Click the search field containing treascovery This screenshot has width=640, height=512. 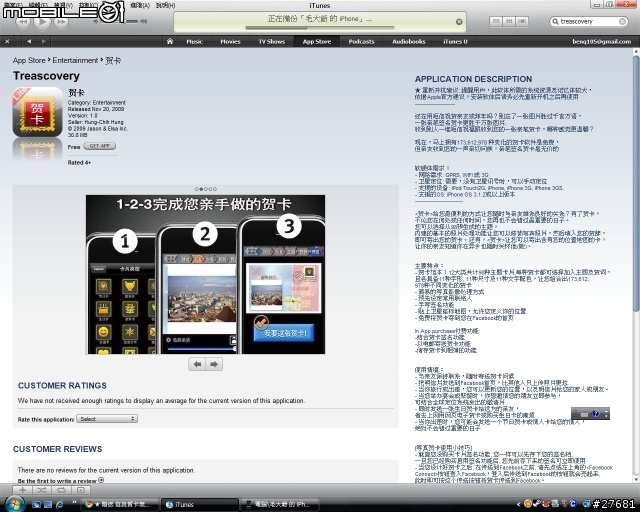[588, 21]
